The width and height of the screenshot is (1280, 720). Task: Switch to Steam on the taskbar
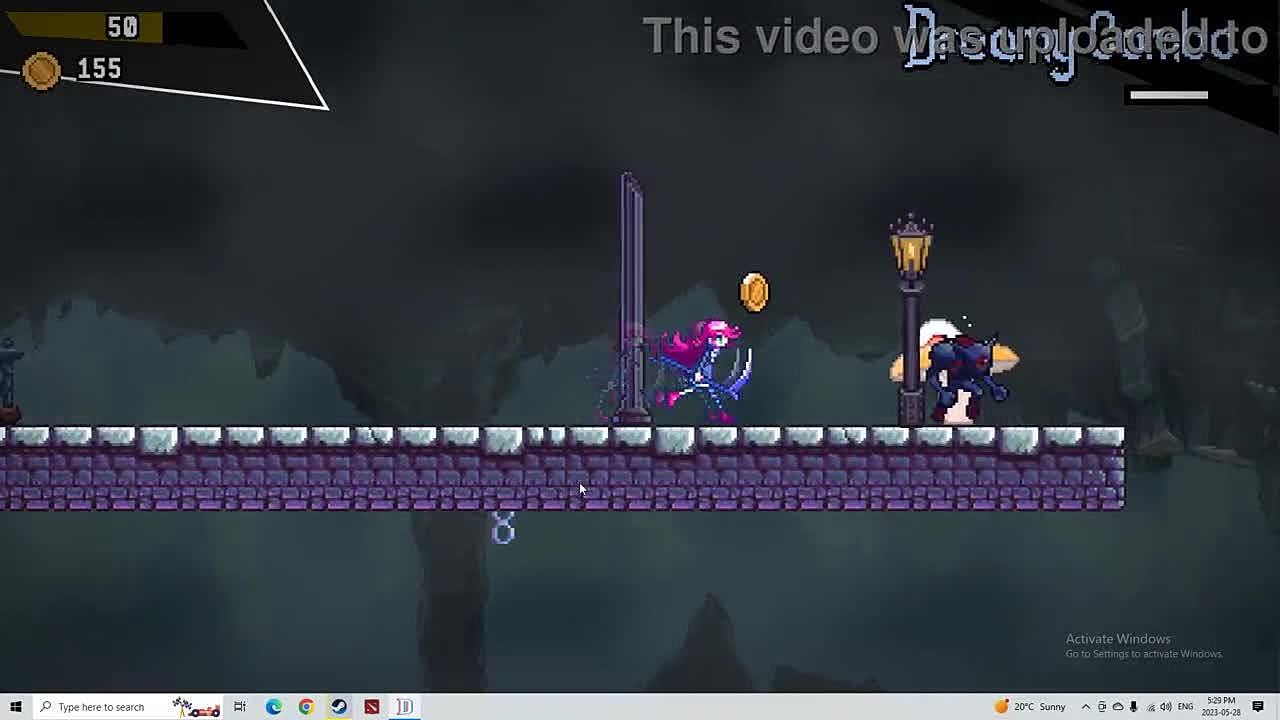click(339, 707)
